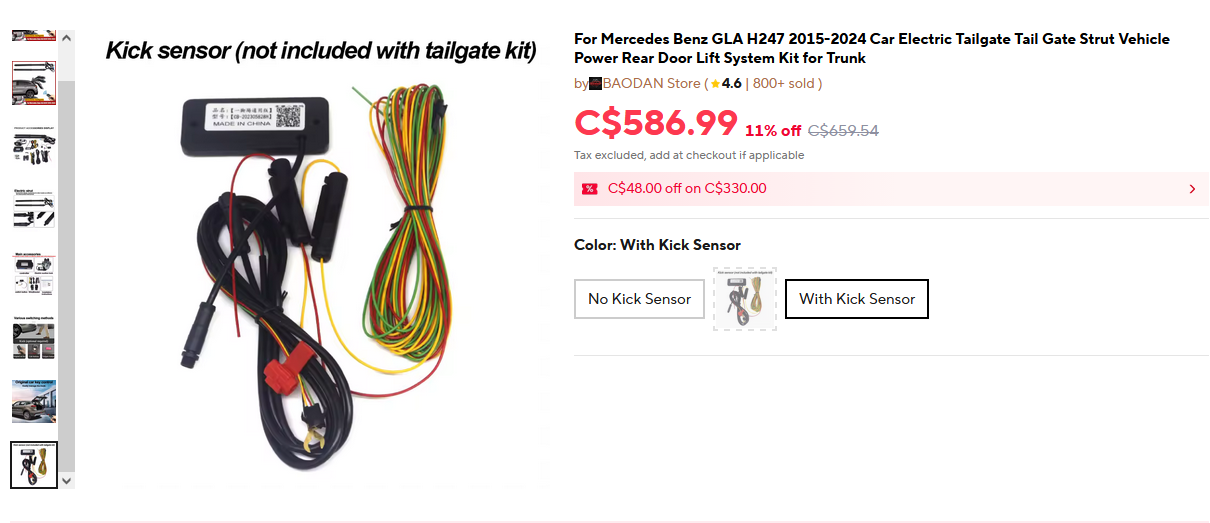Select the Various switching methods thumbnail
The image size is (1210, 523).
[34, 337]
